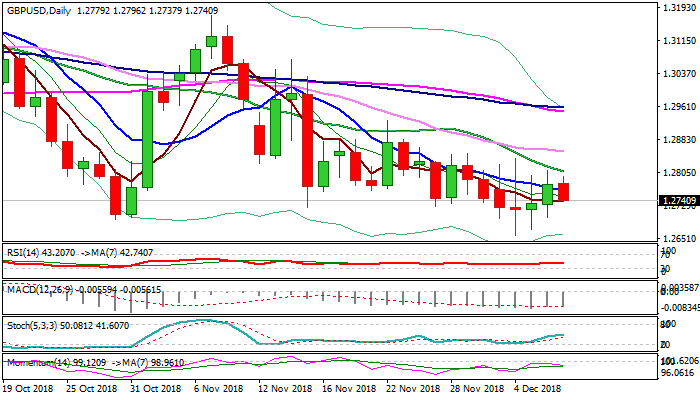Click the 19 Oct 2018 date label
The image size is (700, 400).
30,387
